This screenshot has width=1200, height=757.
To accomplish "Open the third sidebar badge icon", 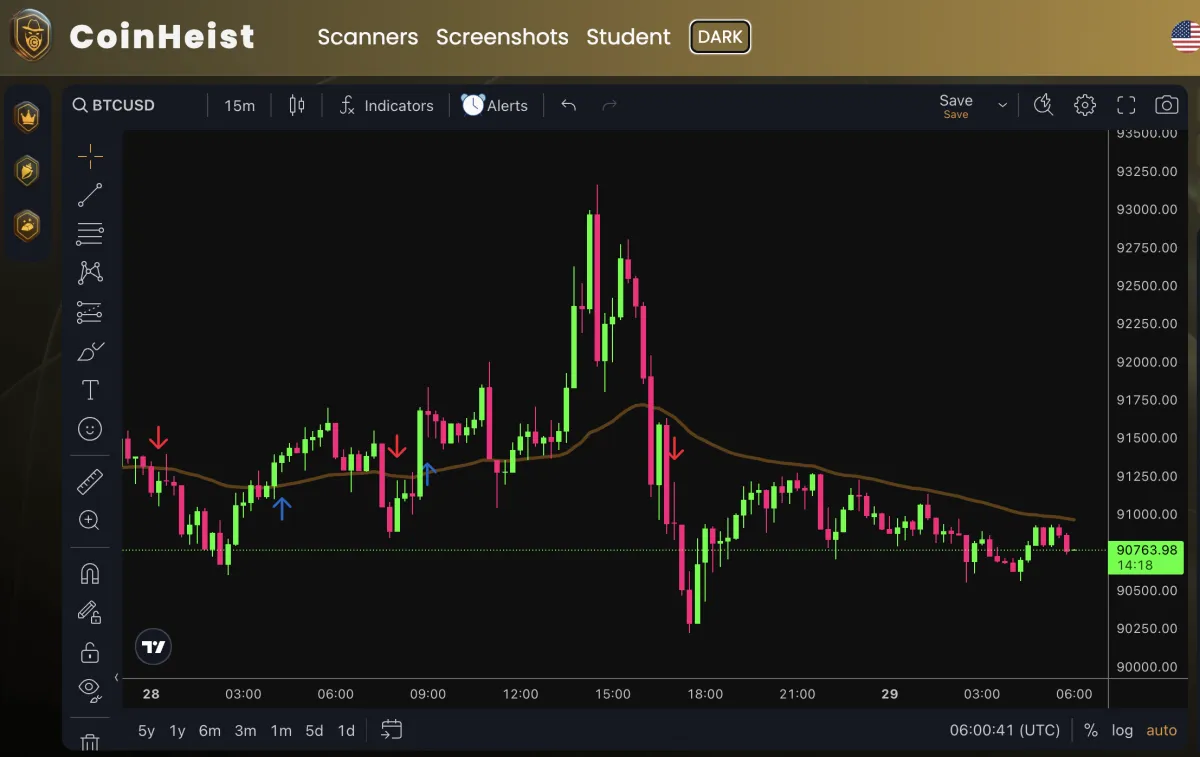I will 27,225.
